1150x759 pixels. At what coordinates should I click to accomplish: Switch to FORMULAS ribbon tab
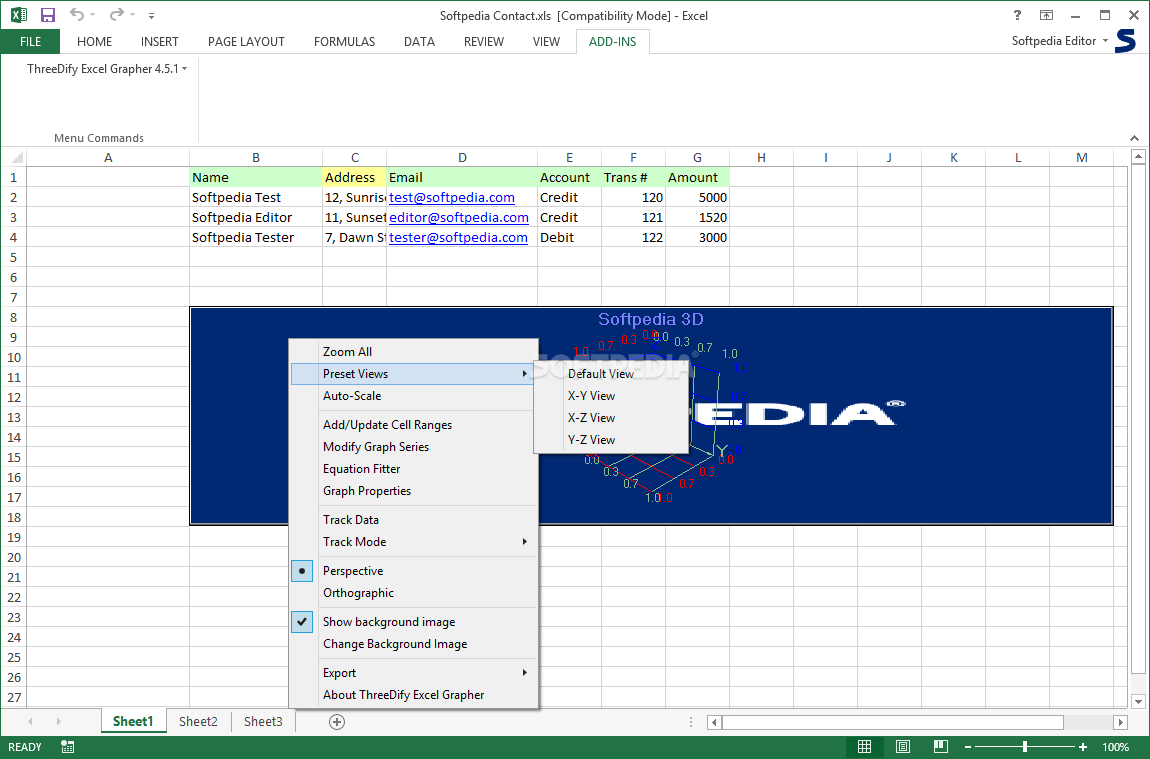(x=345, y=42)
